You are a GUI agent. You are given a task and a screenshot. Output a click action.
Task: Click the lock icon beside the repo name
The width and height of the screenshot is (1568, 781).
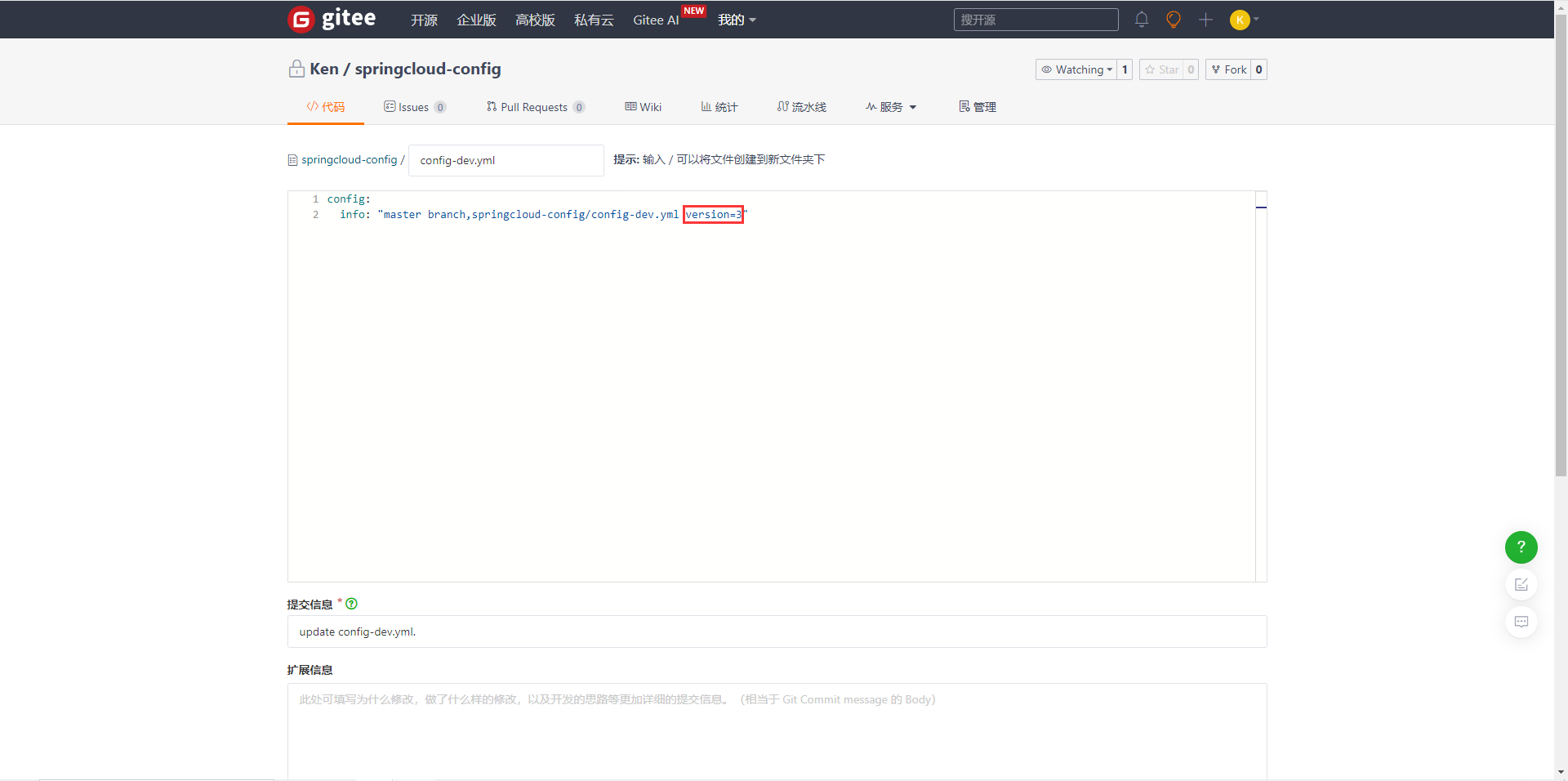(296, 69)
